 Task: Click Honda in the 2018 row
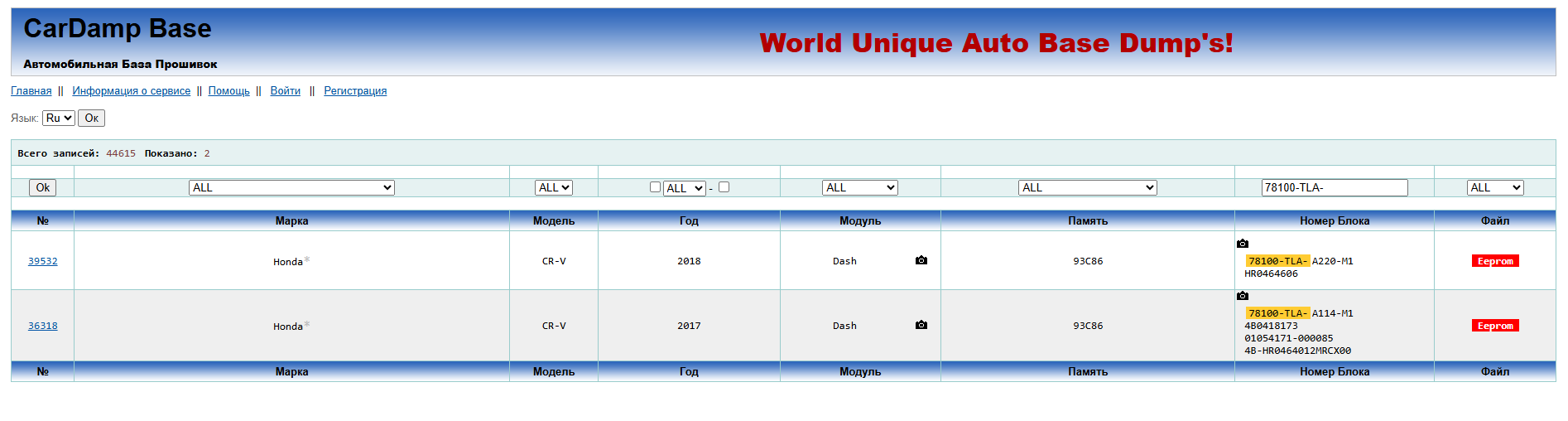tap(288, 262)
